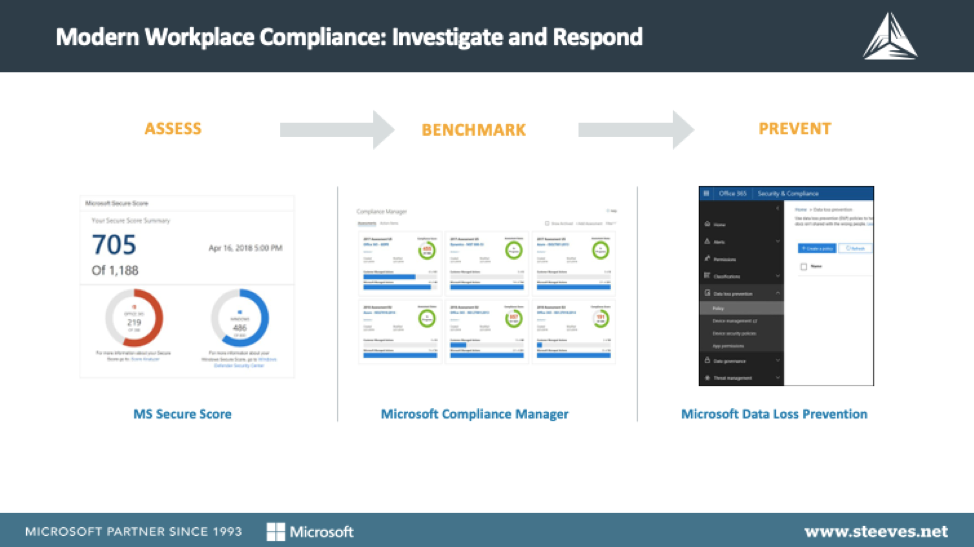Click the 'Apr 16, 2018 5:00 PM' timestamp

point(245,248)
